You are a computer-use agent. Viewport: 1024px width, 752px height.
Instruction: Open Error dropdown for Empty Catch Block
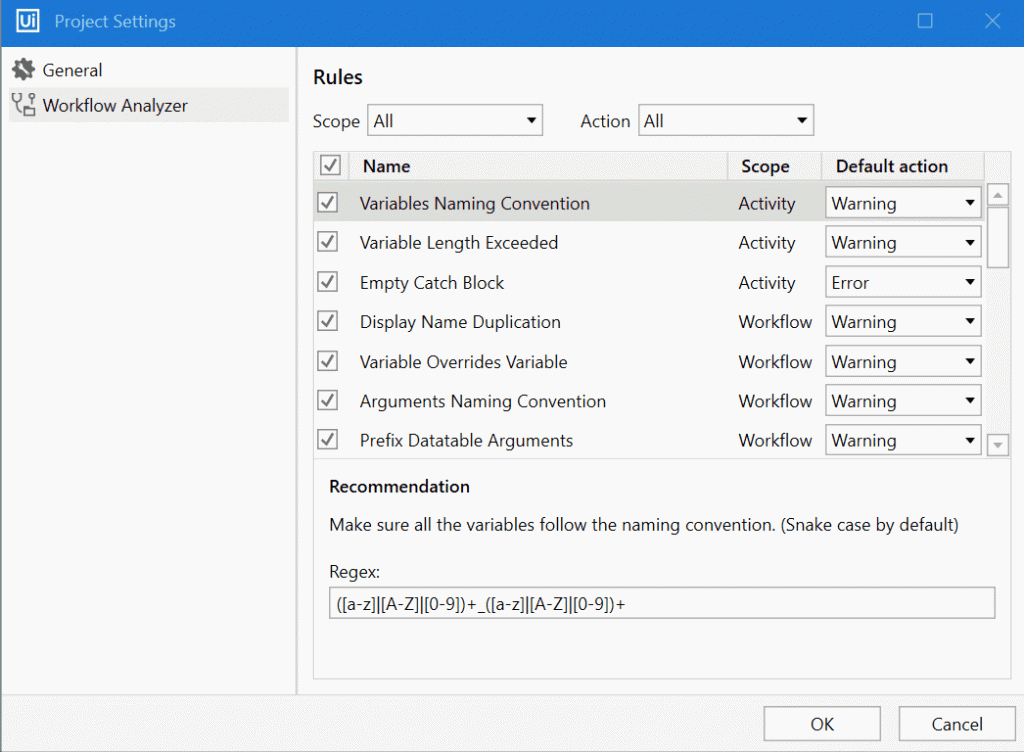(903, 282)
